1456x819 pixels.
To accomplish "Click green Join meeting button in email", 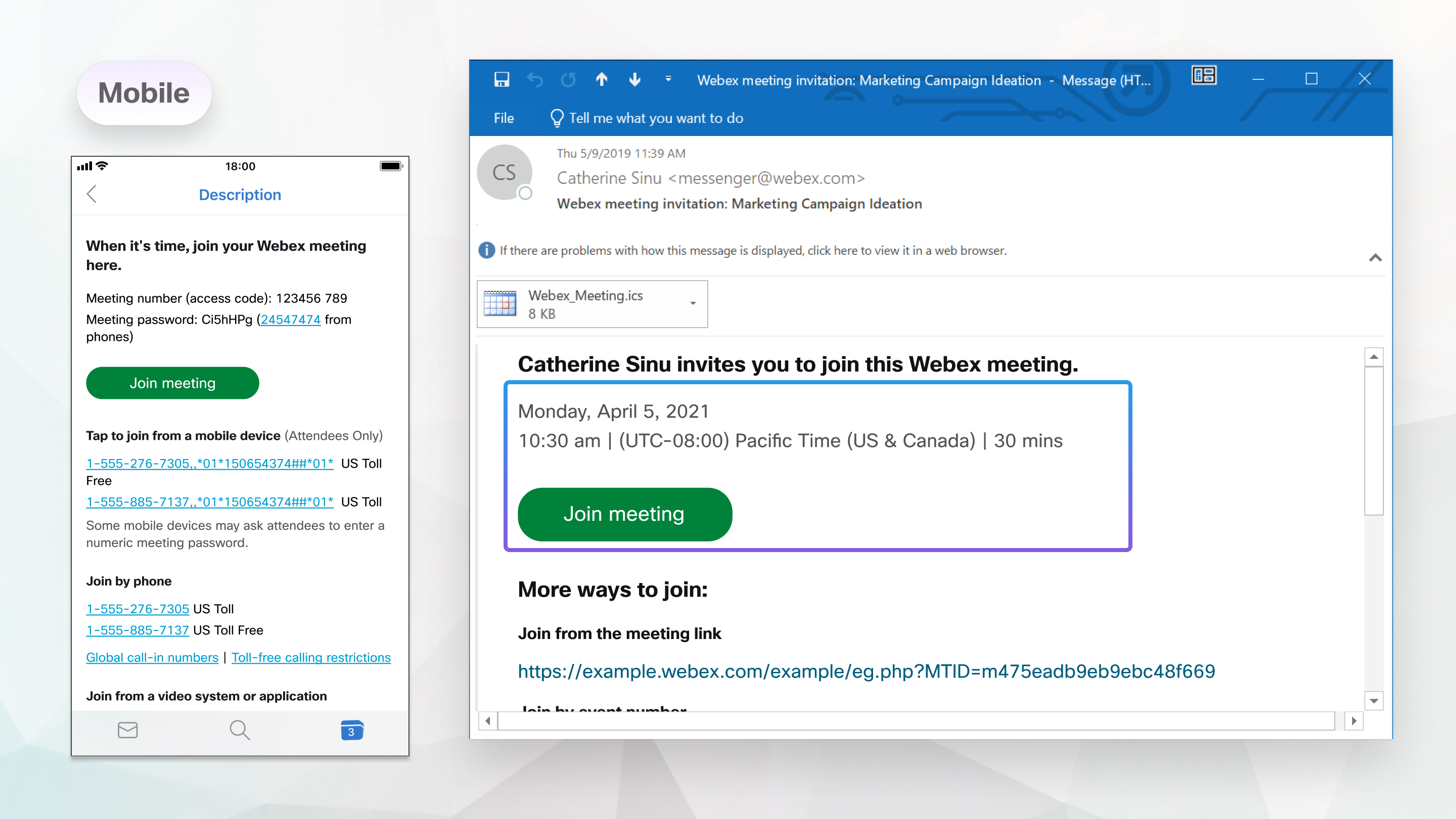I will [624, 514].
